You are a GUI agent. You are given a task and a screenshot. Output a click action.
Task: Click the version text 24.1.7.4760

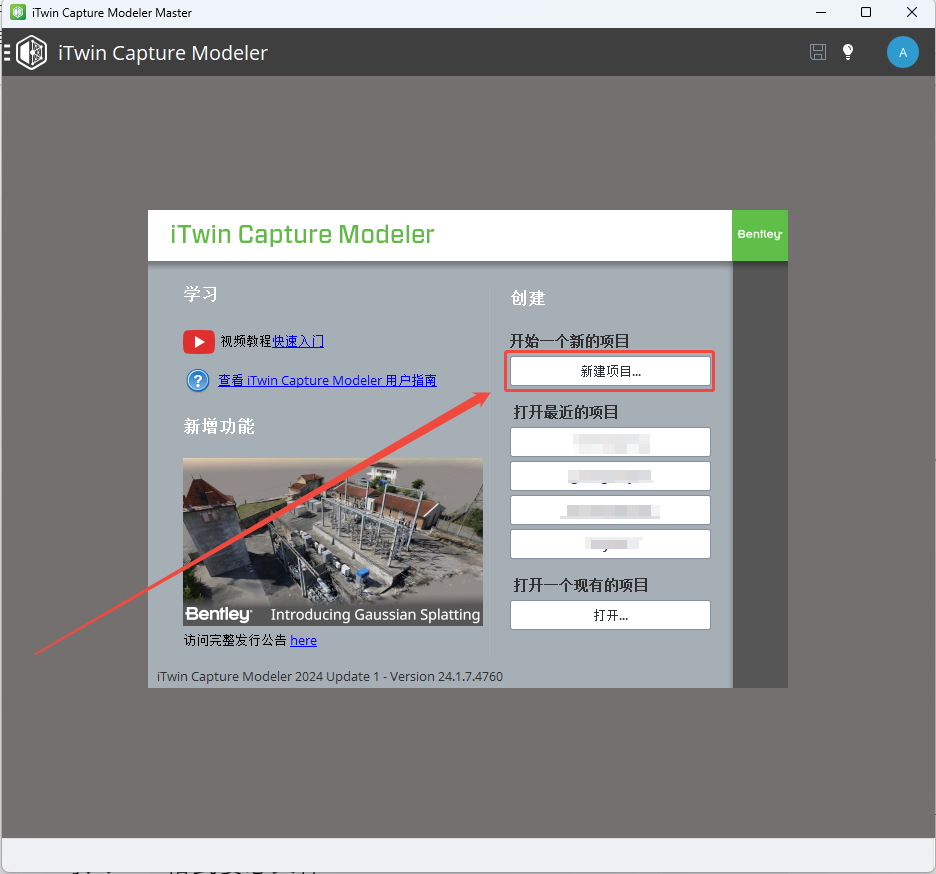click(x=470, y=677)
